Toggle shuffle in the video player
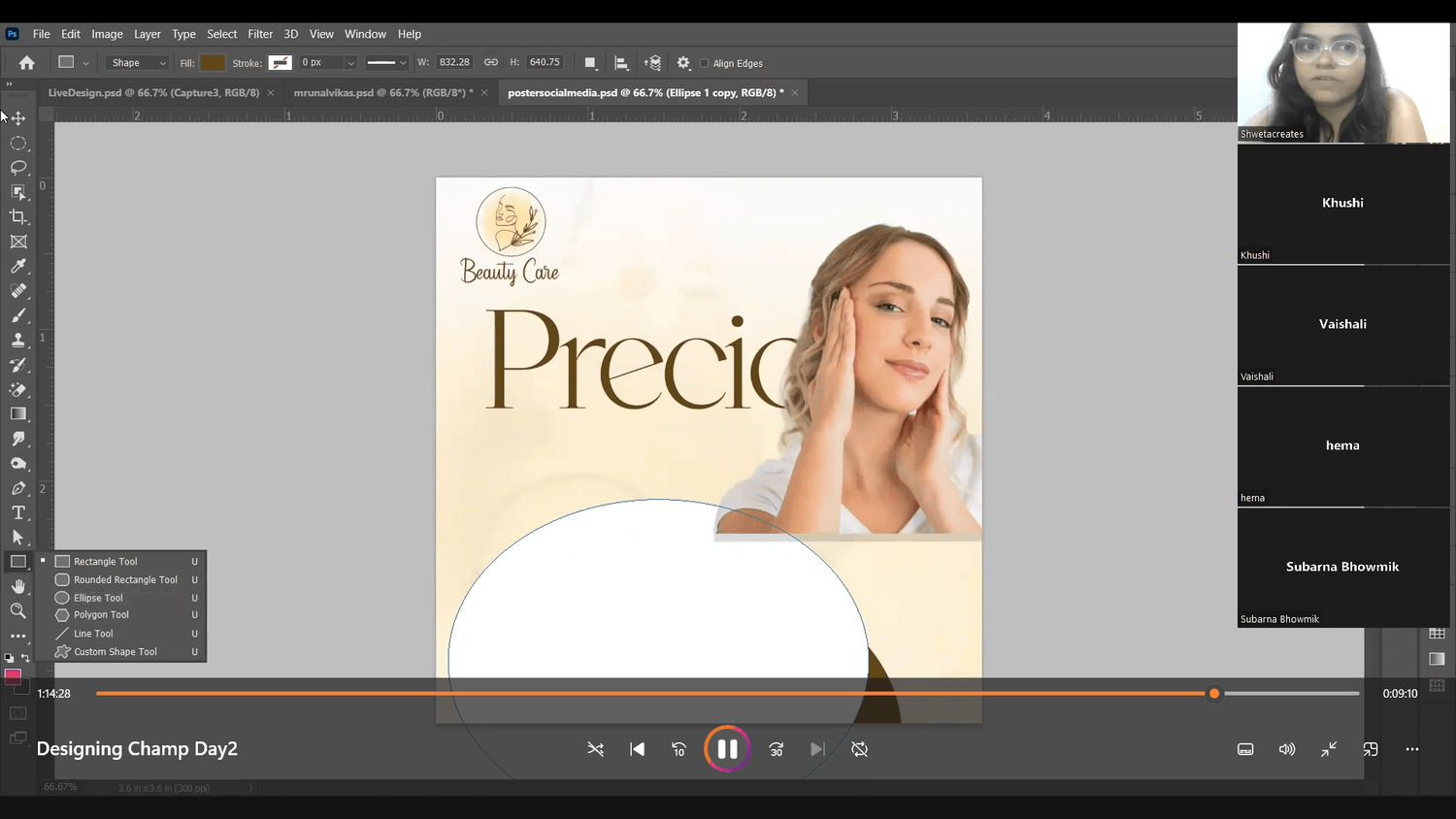Image resolution: width=1456 pixels, height=819 pixels. point(595,749)
